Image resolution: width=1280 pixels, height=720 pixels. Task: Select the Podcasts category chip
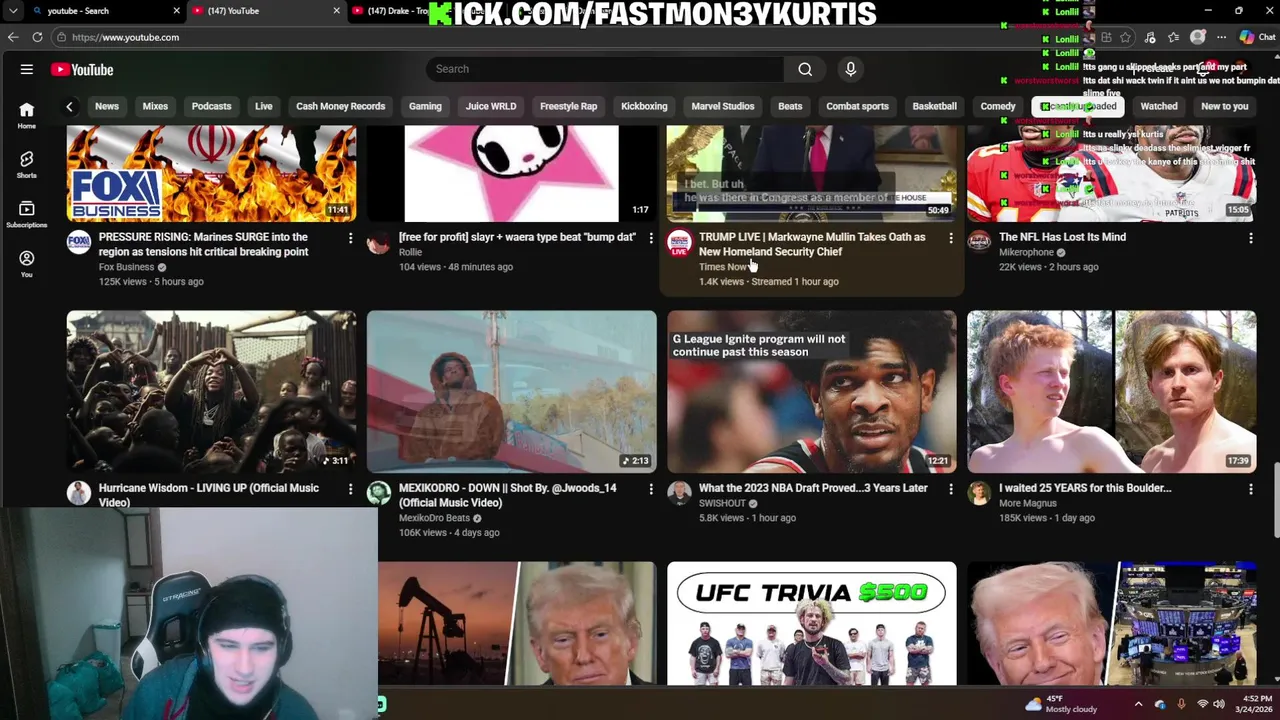tap(211, 106)
